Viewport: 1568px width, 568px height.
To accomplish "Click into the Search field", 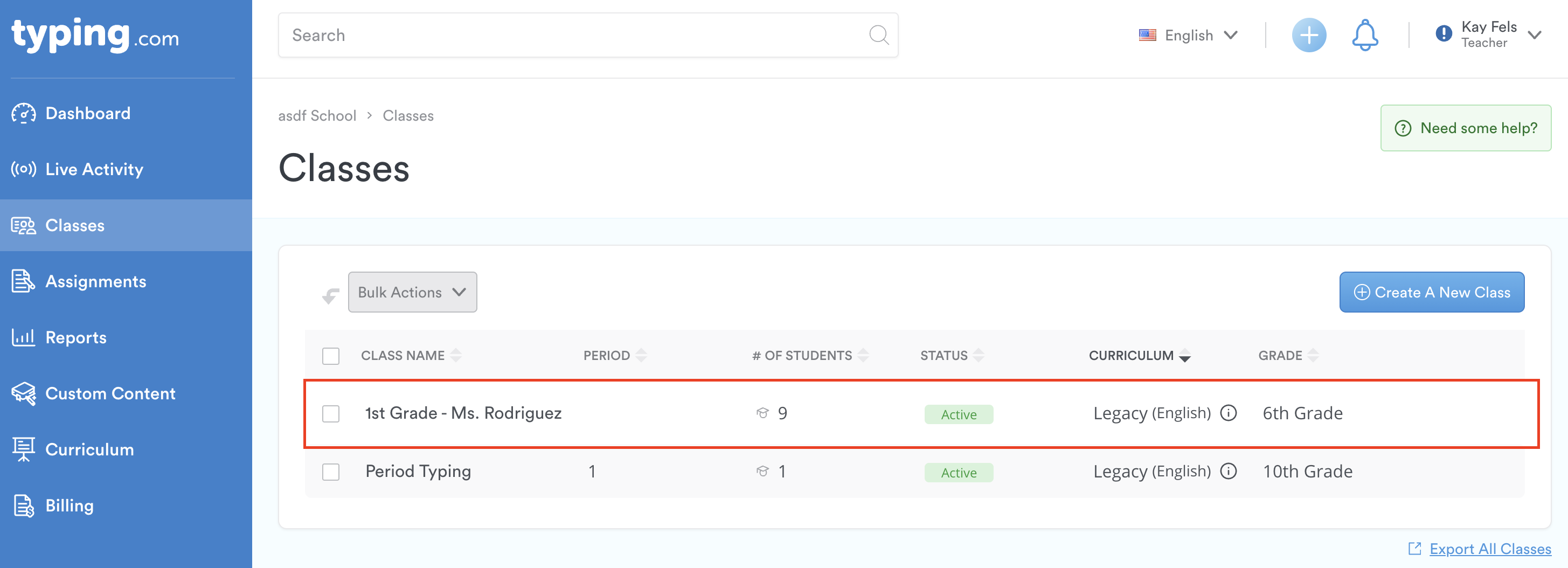I will (x=572, y=36).
